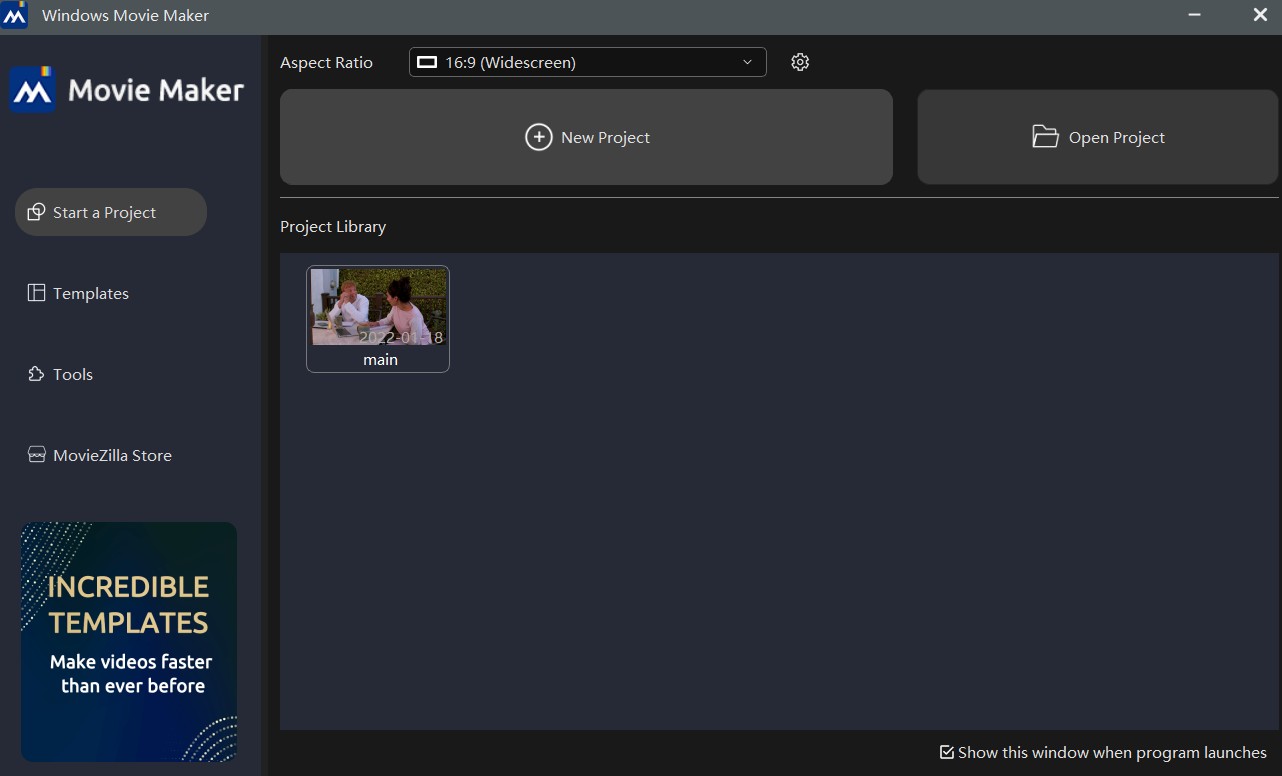Click the Project Library heading
Viewport: 1282px width, 776px height.
pos(333,227)
